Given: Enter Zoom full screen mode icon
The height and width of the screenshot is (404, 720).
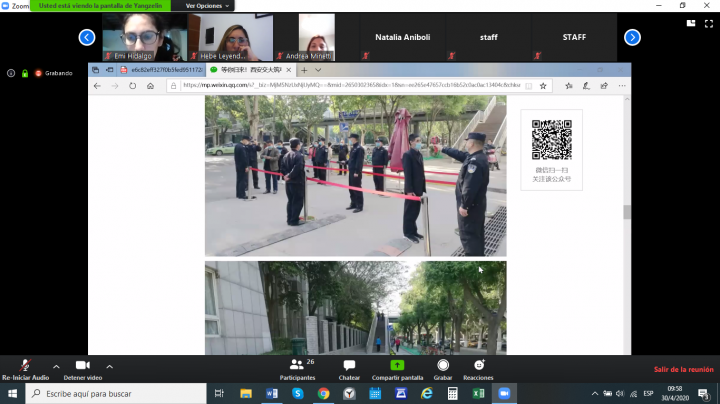Looking at the screenshot, I should pyautogui.click(x=709, y=23).
